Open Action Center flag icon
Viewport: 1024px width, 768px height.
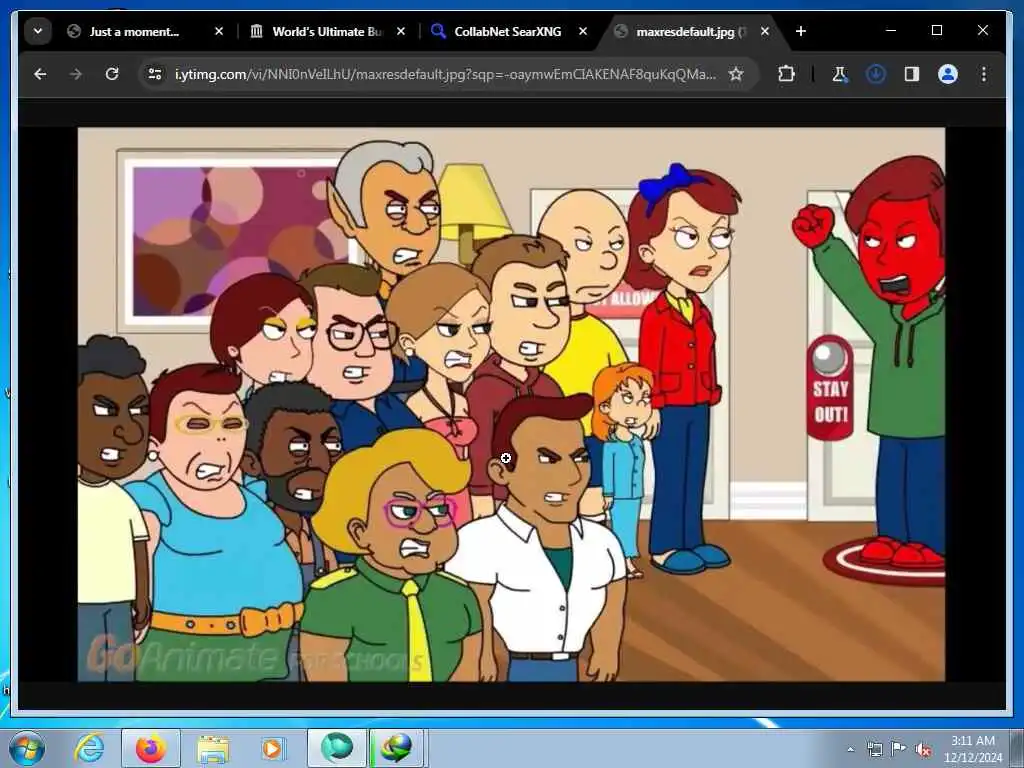coord(899,749)
